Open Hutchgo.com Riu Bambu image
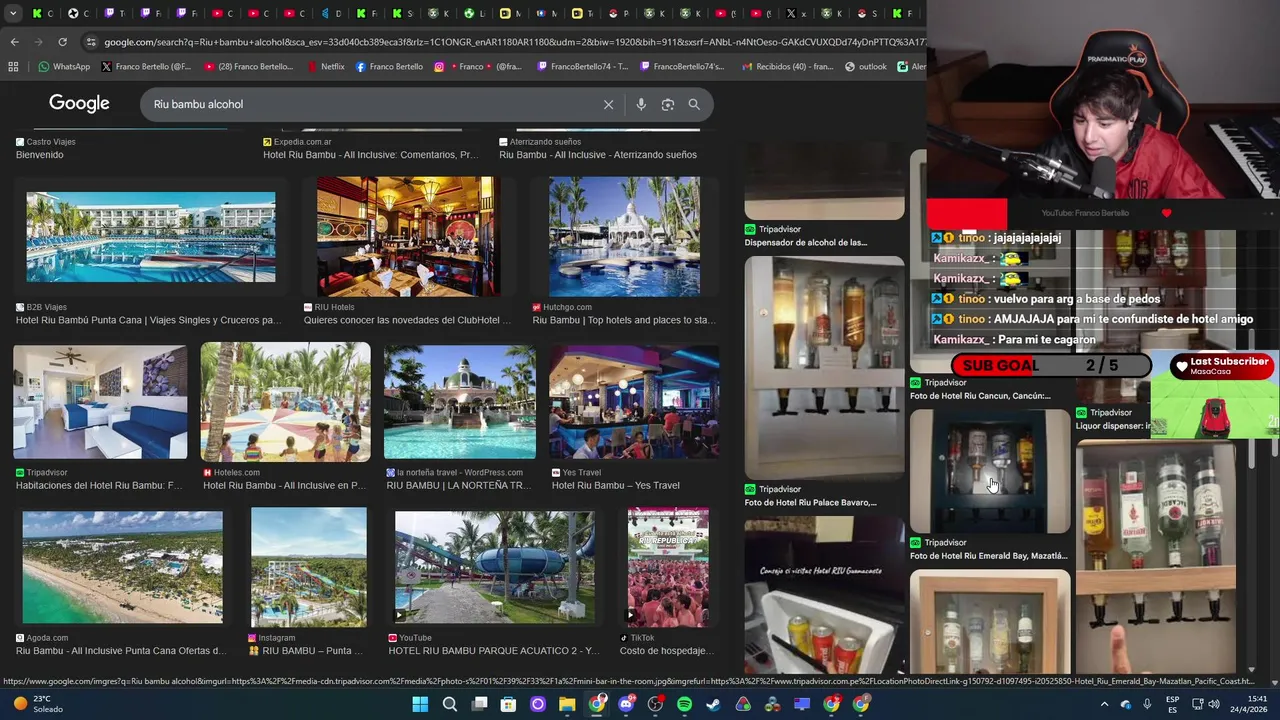Screen dimensions: 1280x720 [625, 237]
